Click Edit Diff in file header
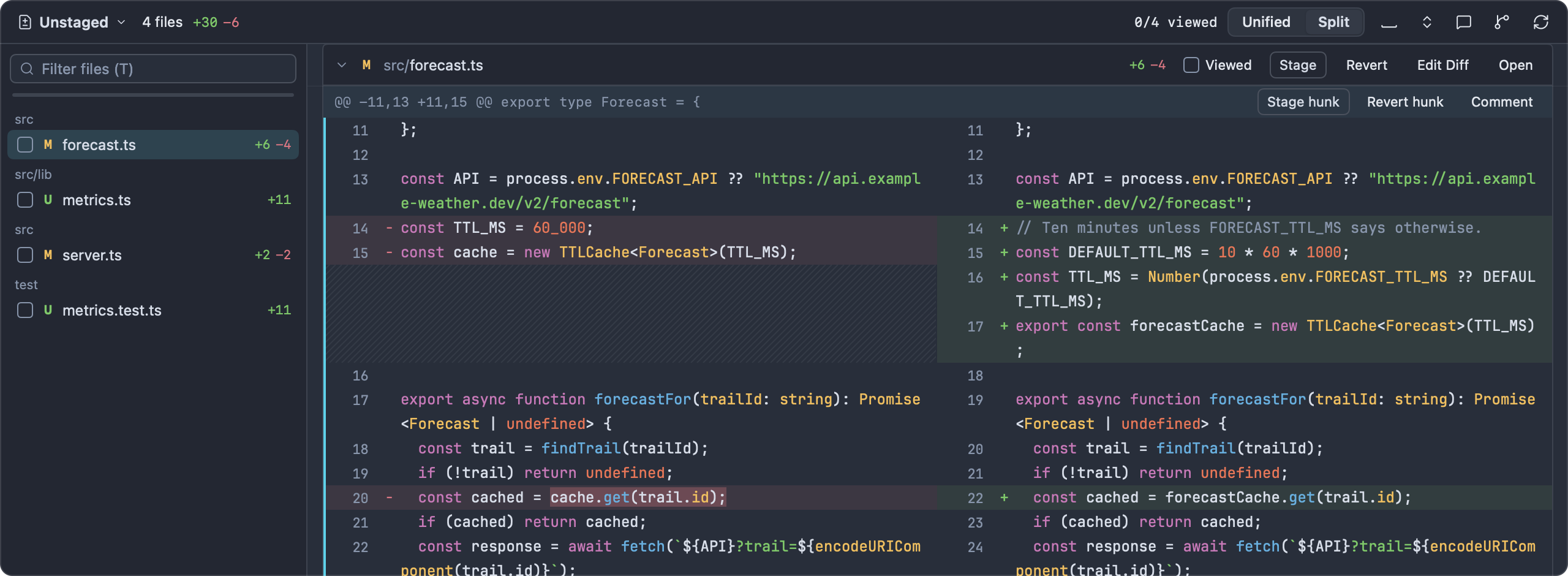 1442,65
